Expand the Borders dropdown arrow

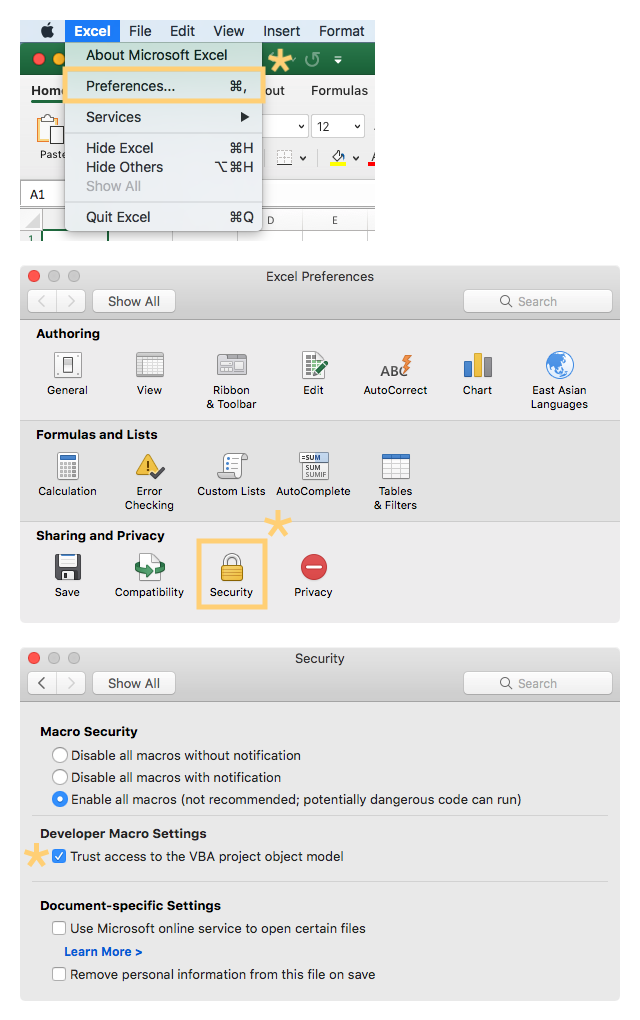coord(303,158)
